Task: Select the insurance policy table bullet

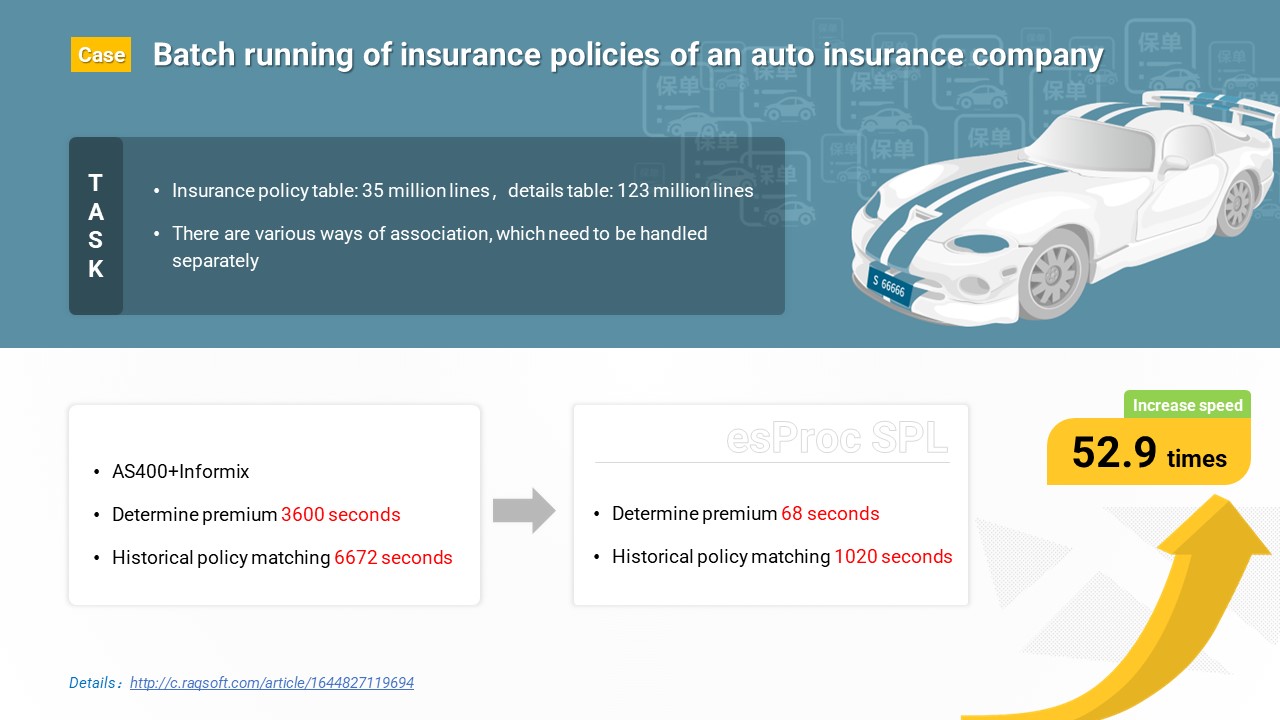Action: coord(462,190)
